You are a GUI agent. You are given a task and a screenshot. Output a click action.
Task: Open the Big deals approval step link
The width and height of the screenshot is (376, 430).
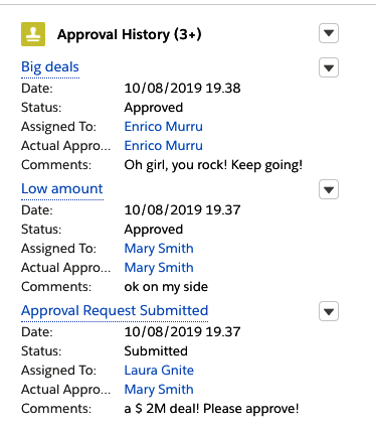(x=50, y=67)
